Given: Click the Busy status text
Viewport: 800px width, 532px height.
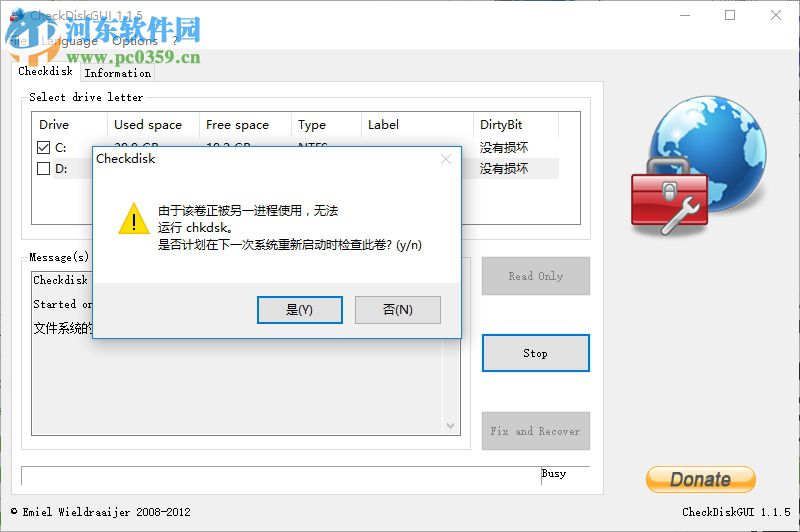Looking at the screenshot, I should 554,473.
